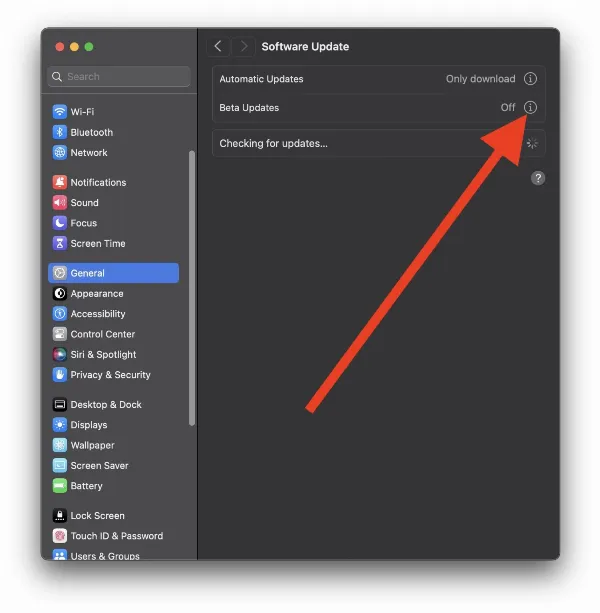
Task: Open the Desktop & Dock label
Action: coord(106,404)
